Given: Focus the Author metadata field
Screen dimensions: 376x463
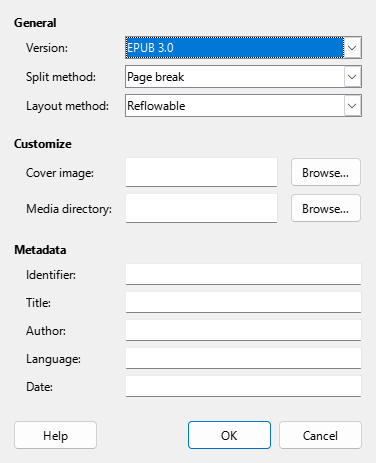Looking at the screenshot, I should [x=243, y=330].
